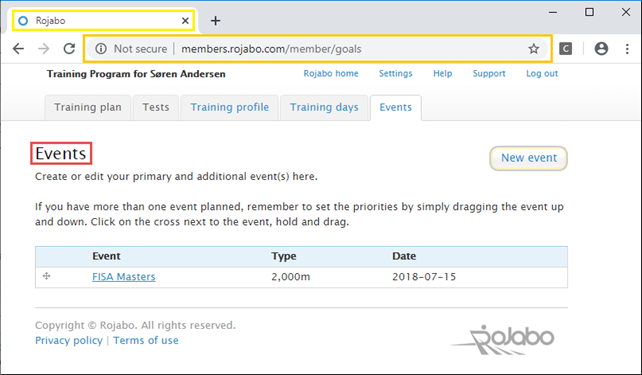Open the Help link
This screenshot has width=642, height=375.
(x=443, y=73)
